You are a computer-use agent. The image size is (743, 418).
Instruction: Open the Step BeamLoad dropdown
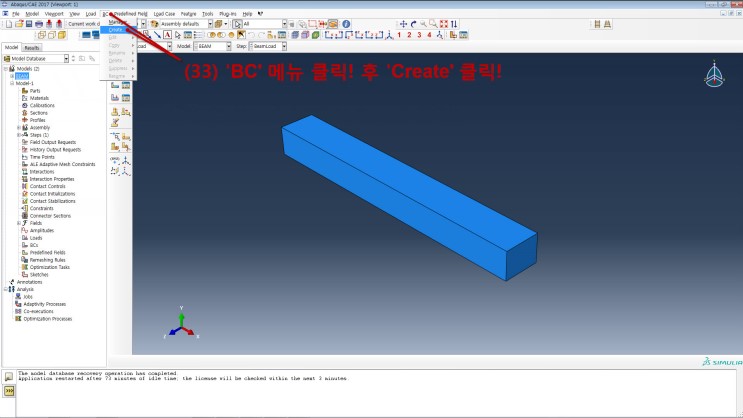tap(284, 46)
